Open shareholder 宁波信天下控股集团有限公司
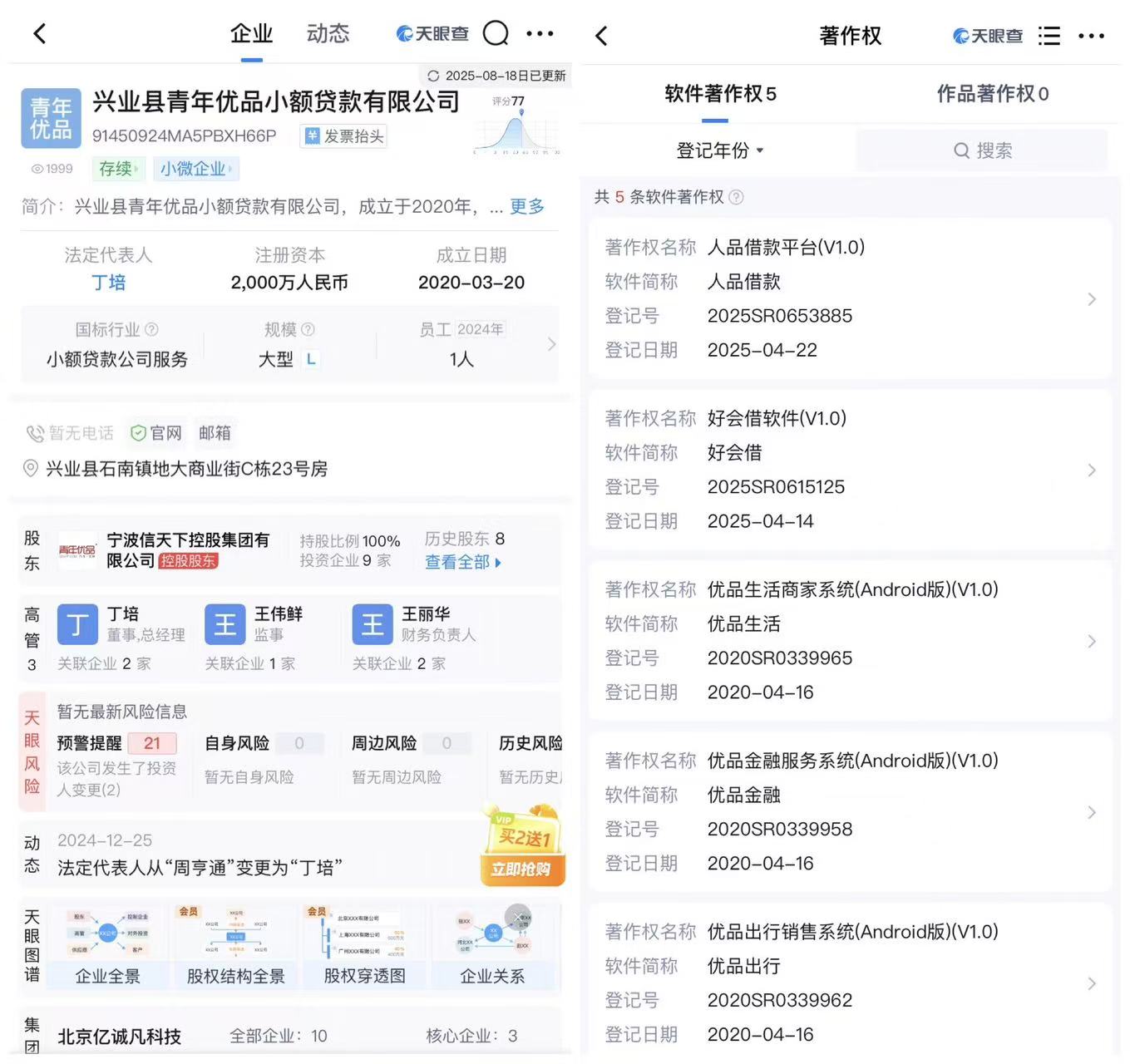The height and width of the screenshot is (1064, 1130). pyautogui.click(x=188, y=550)
